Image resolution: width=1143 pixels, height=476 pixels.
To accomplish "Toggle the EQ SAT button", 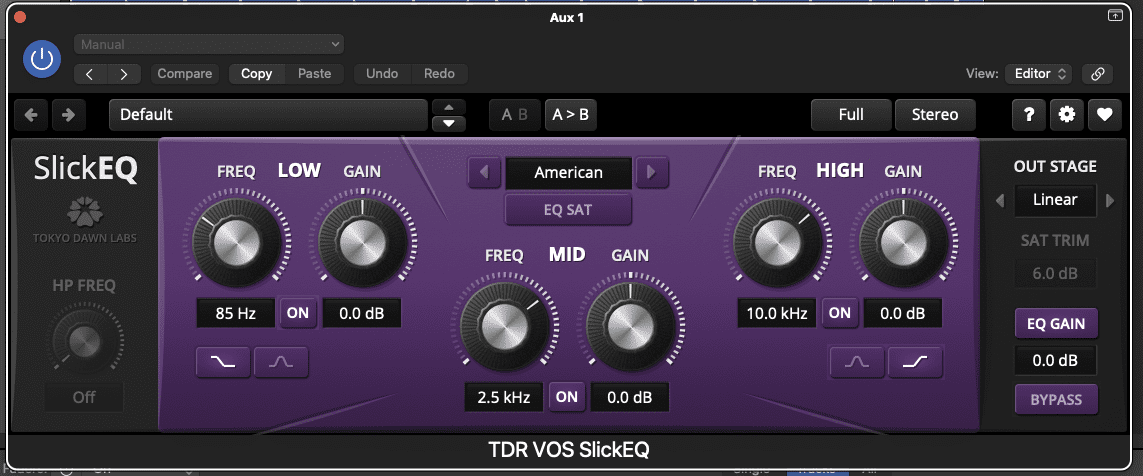I will pos(569,210).
